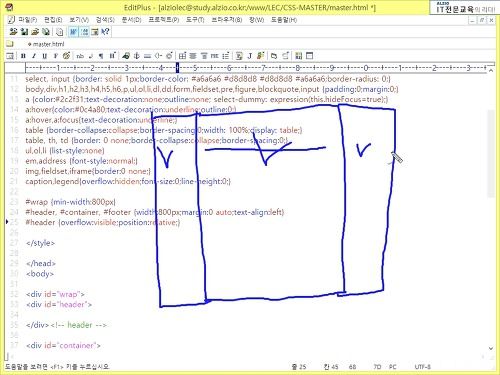Click the Underline HTML toolbar icon

click(x=45, y=56)
